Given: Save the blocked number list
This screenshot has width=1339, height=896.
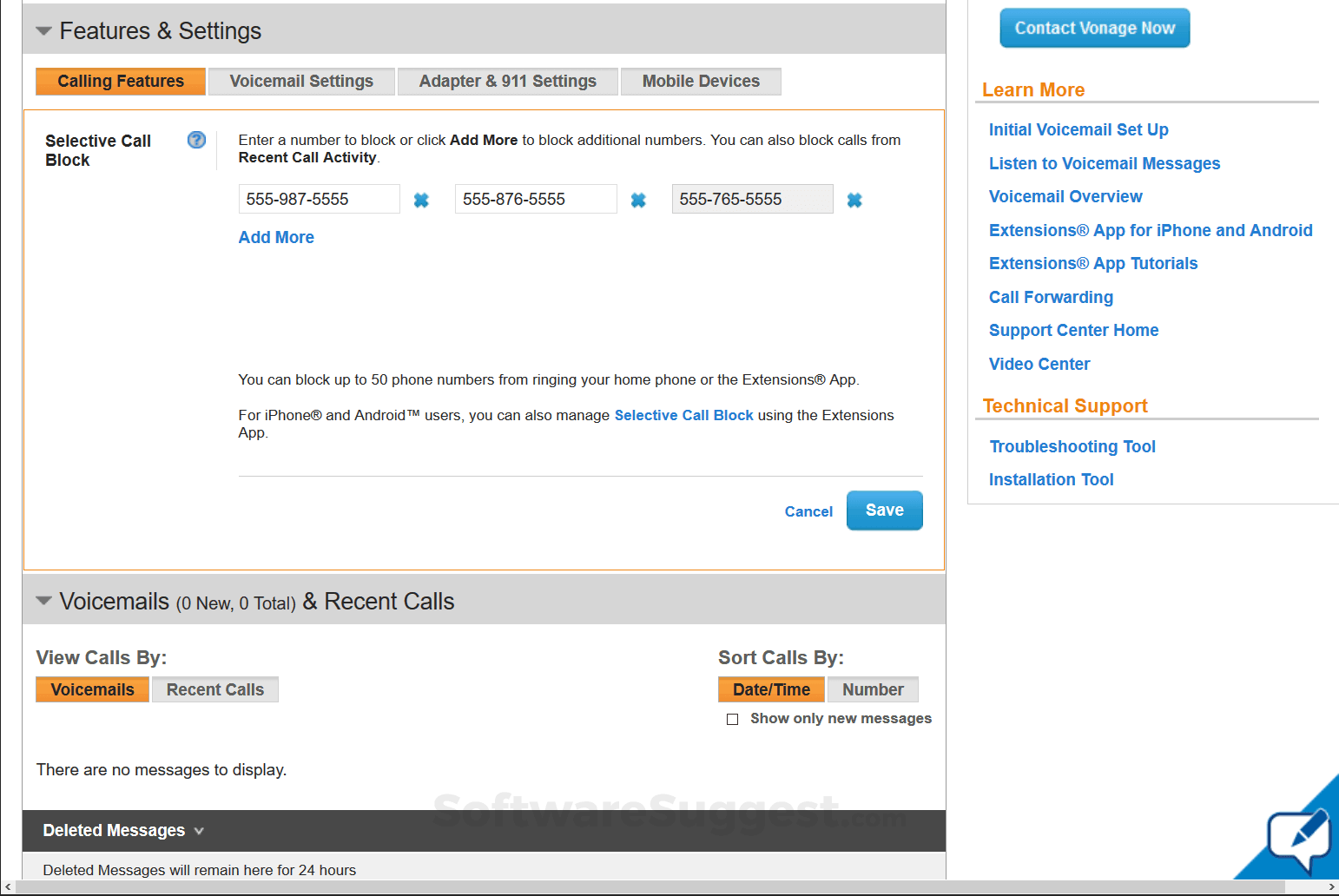Looking at the screenshot, I should point(884,511).
